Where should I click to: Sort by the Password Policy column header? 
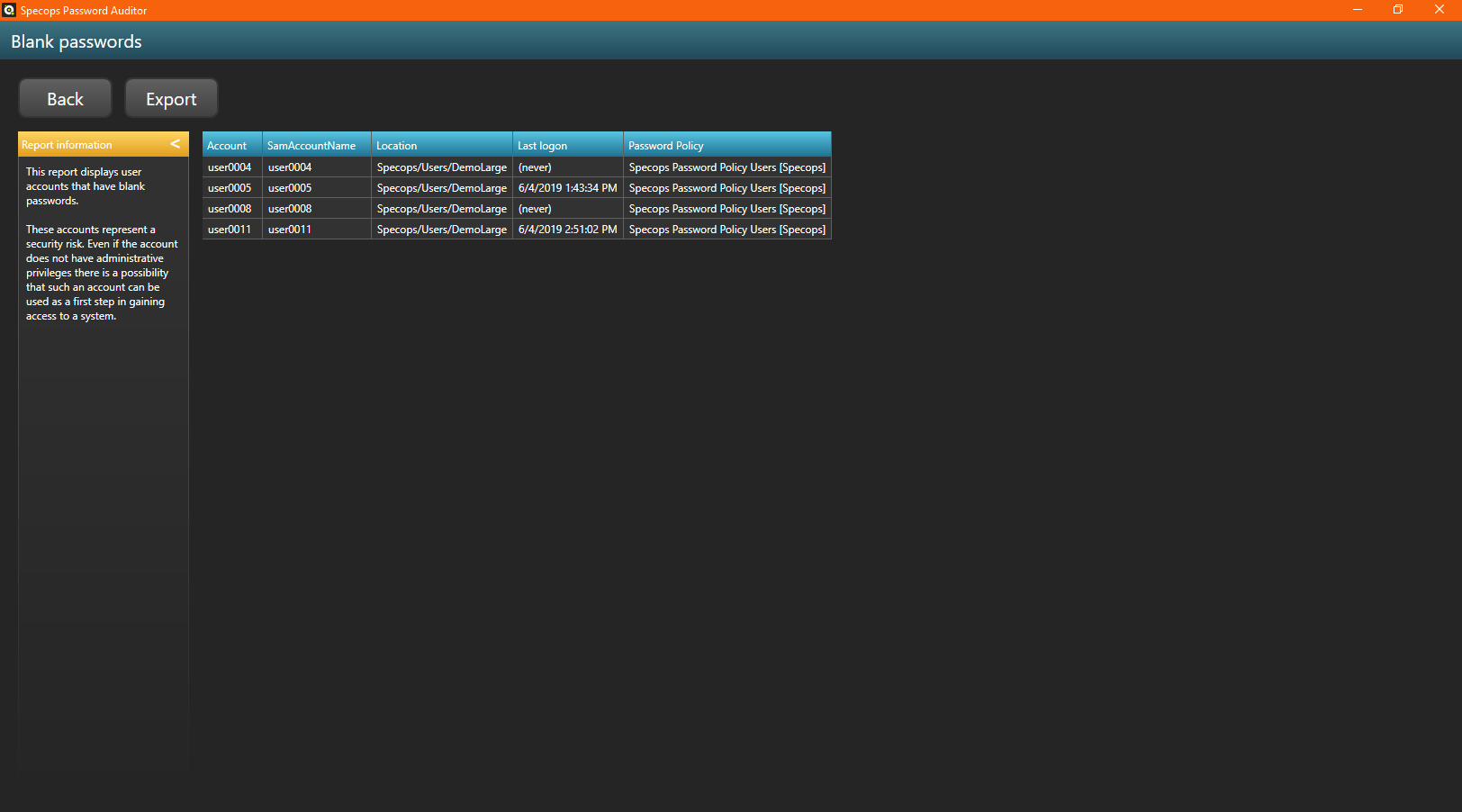726,145
